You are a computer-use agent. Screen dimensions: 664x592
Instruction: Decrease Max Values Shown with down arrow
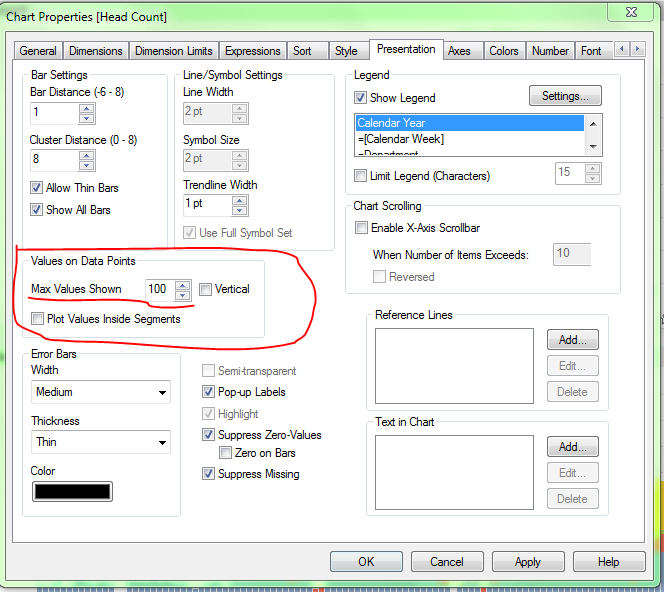click(x=183, y=295)
